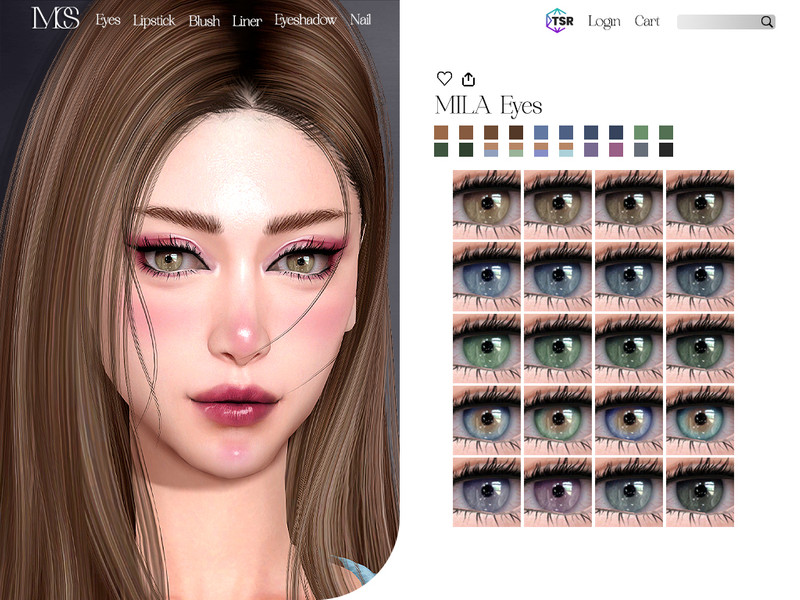Pick the magenta-pink color swatch
The width and height of the screenshot is (800, 600).
point(616,150)
